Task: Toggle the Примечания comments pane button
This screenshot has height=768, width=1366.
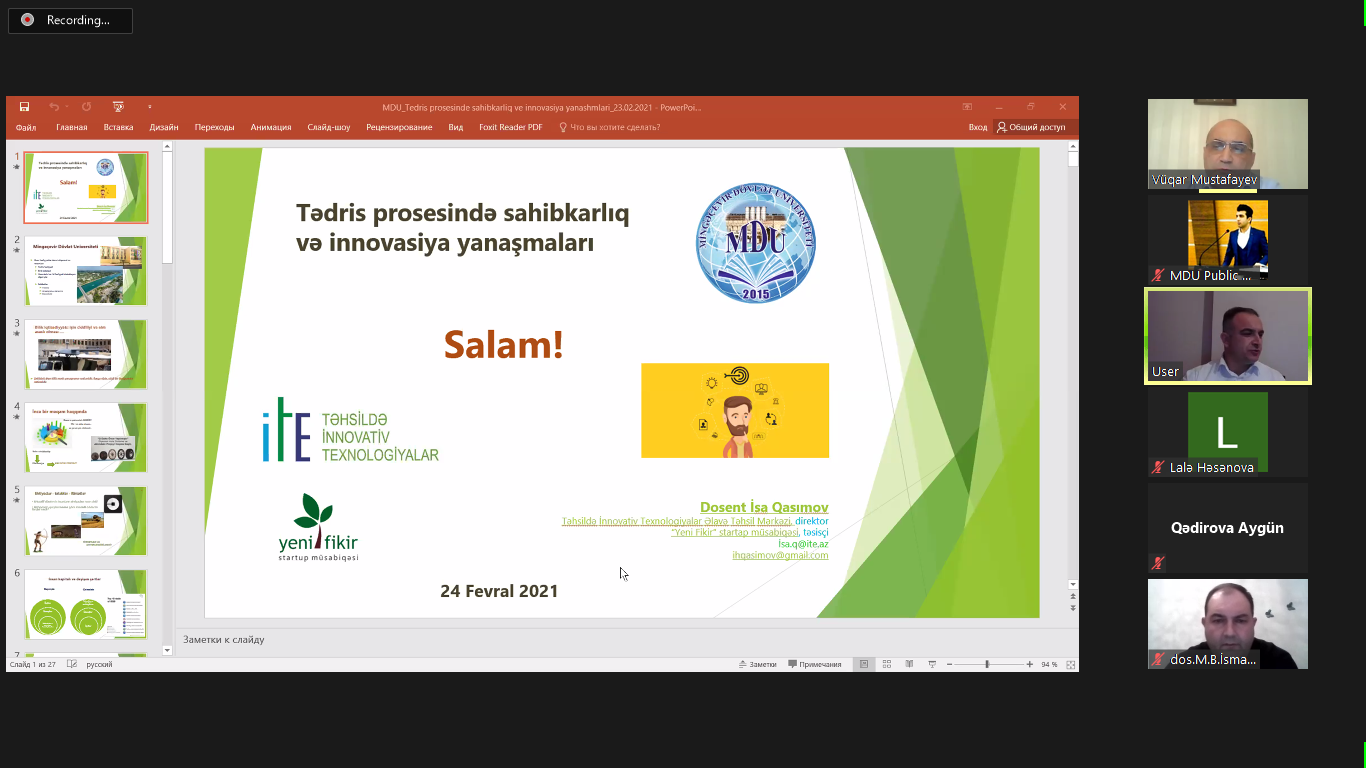Action: click(815, 664)
